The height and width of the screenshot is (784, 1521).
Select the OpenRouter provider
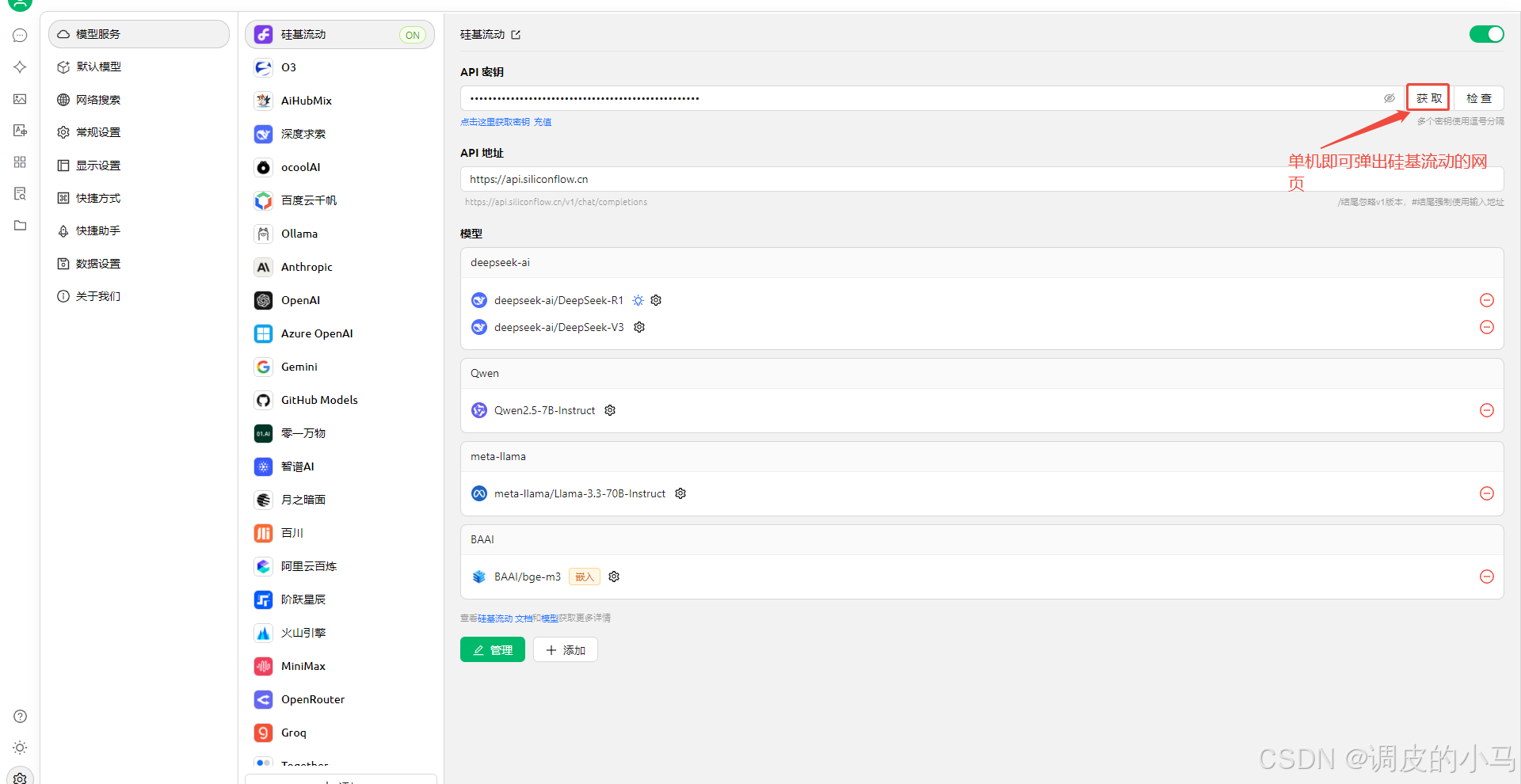click(x=340, y=699)
